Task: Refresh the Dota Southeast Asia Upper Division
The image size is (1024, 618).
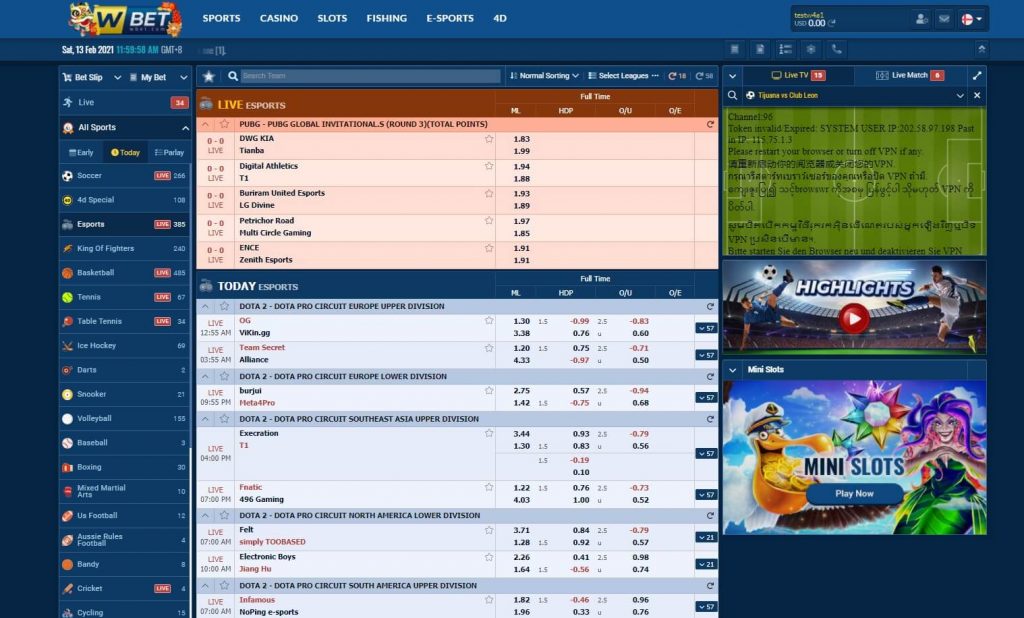Action: [710, 419]
